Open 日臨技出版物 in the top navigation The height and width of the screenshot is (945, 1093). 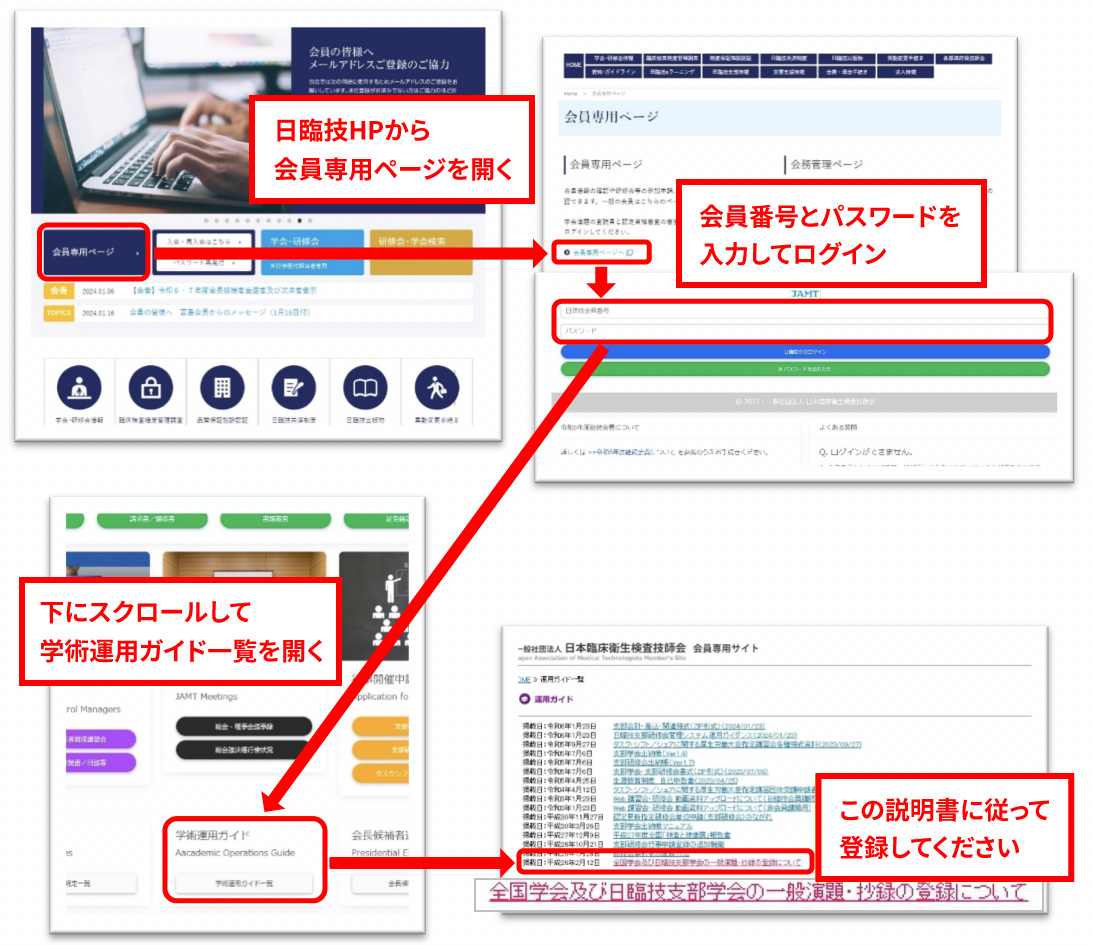[847, 59]
